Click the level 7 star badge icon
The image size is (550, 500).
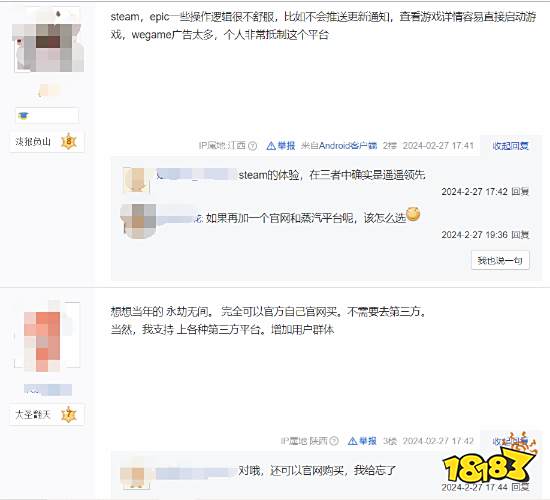click(69, 414)
